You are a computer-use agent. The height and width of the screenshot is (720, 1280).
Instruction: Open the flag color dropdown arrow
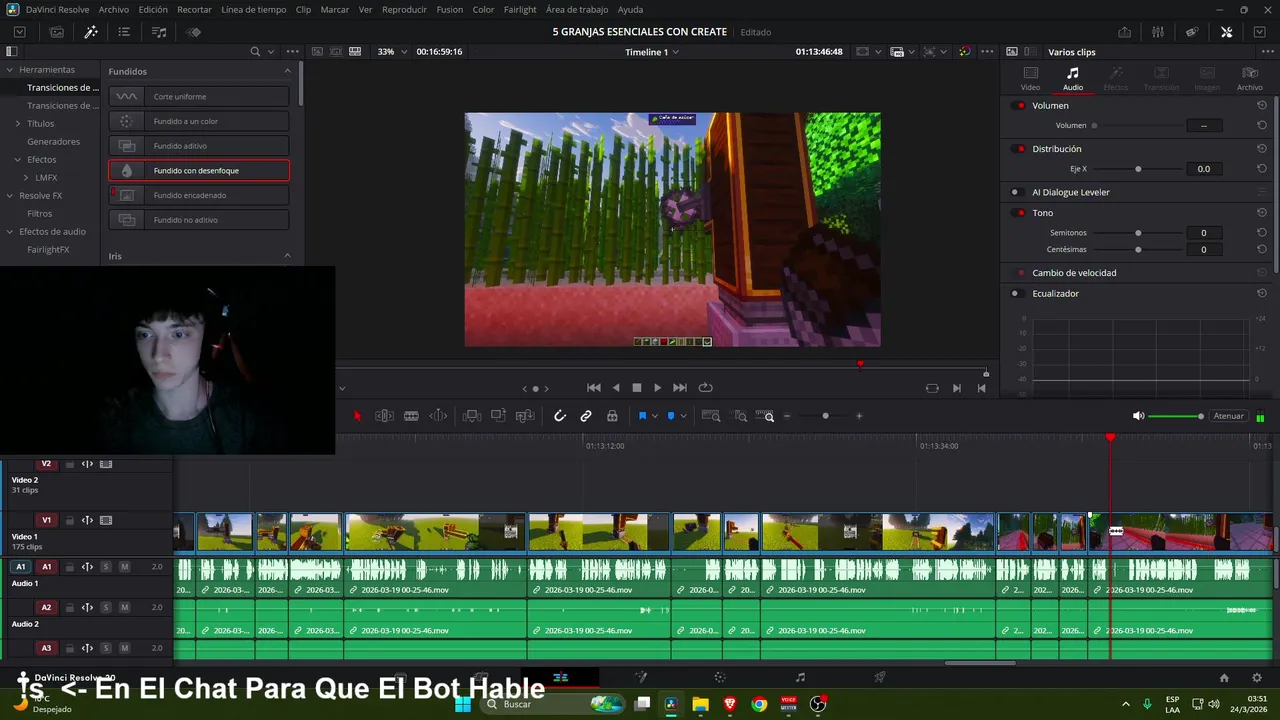coord(655,416)
